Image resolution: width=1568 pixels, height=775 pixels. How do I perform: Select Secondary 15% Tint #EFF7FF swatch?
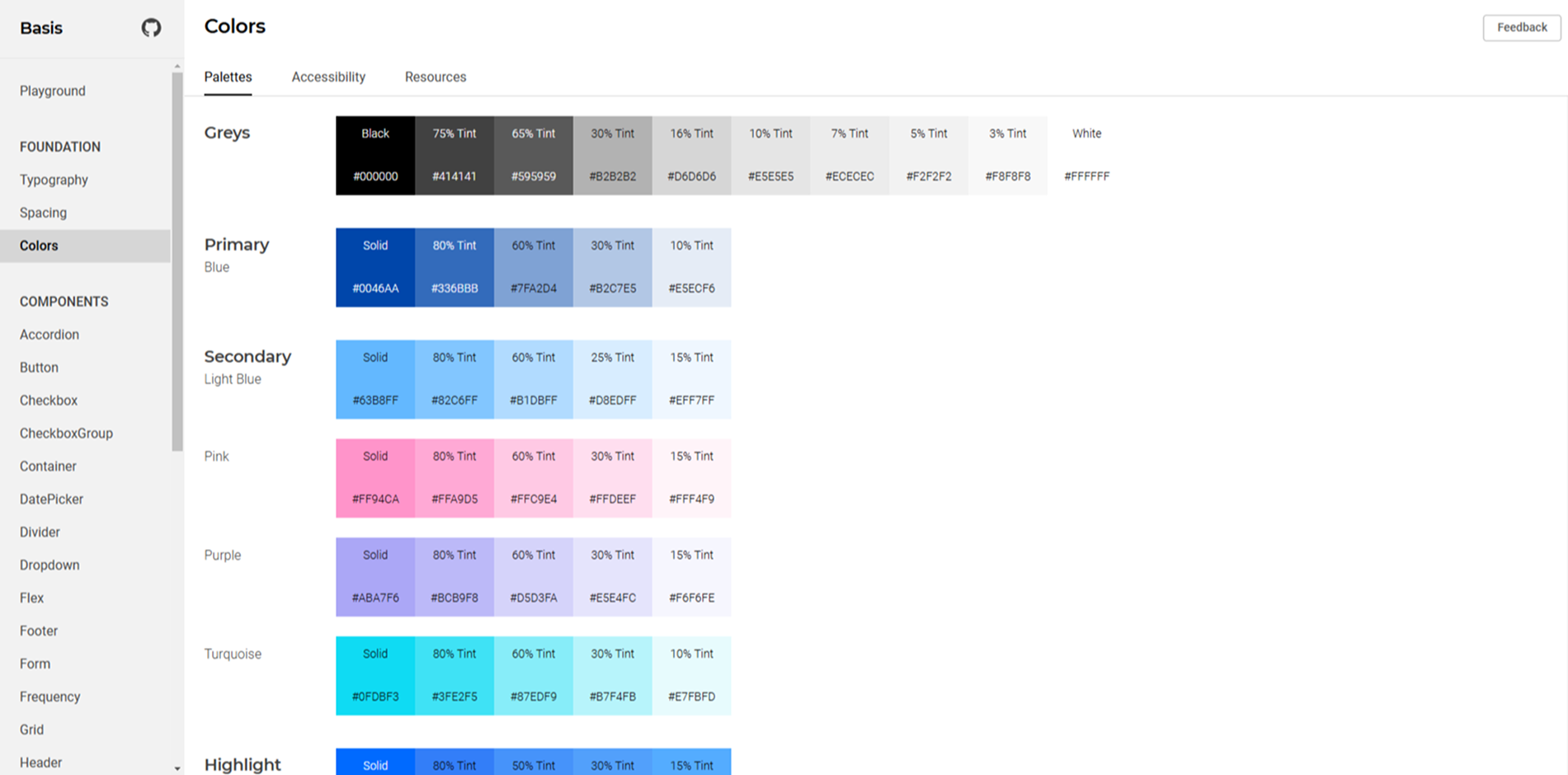coord(692,380)
